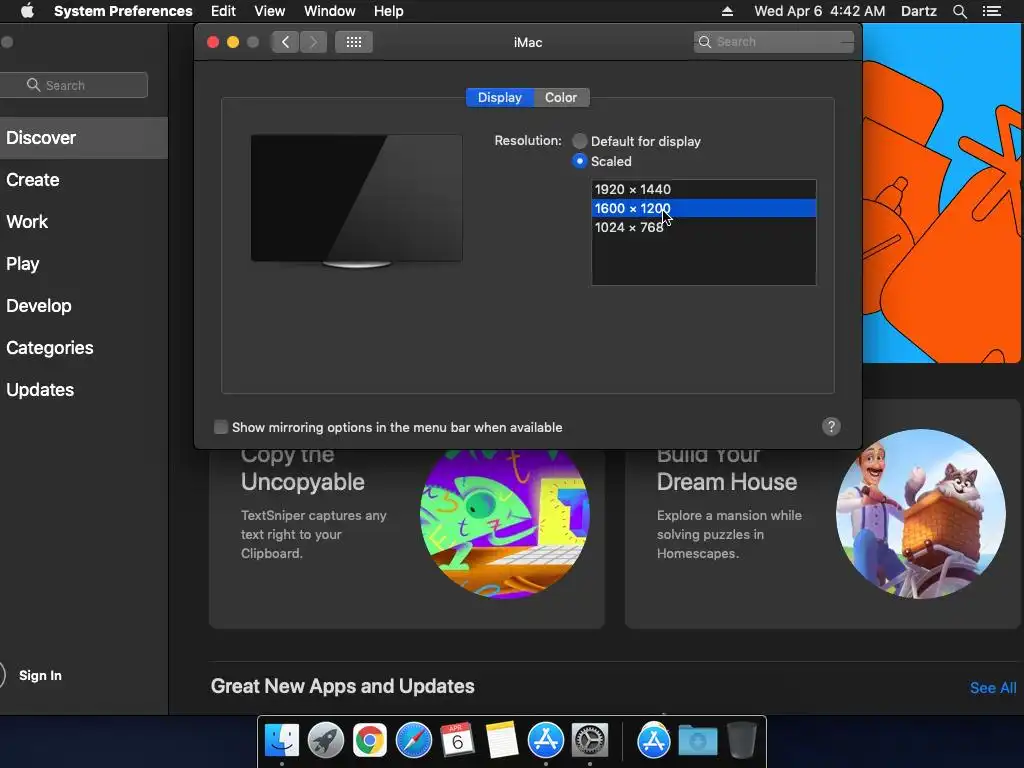The width and height of the screenshot is (1024, 768).
Task: Open Downloads folder in the Dock
Action: click(x=697, y=741)
